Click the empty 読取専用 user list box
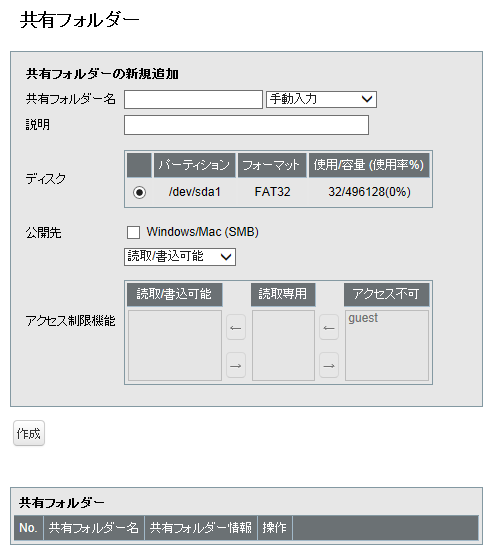The width and height of the screenshot is (493, 555). 283,345
